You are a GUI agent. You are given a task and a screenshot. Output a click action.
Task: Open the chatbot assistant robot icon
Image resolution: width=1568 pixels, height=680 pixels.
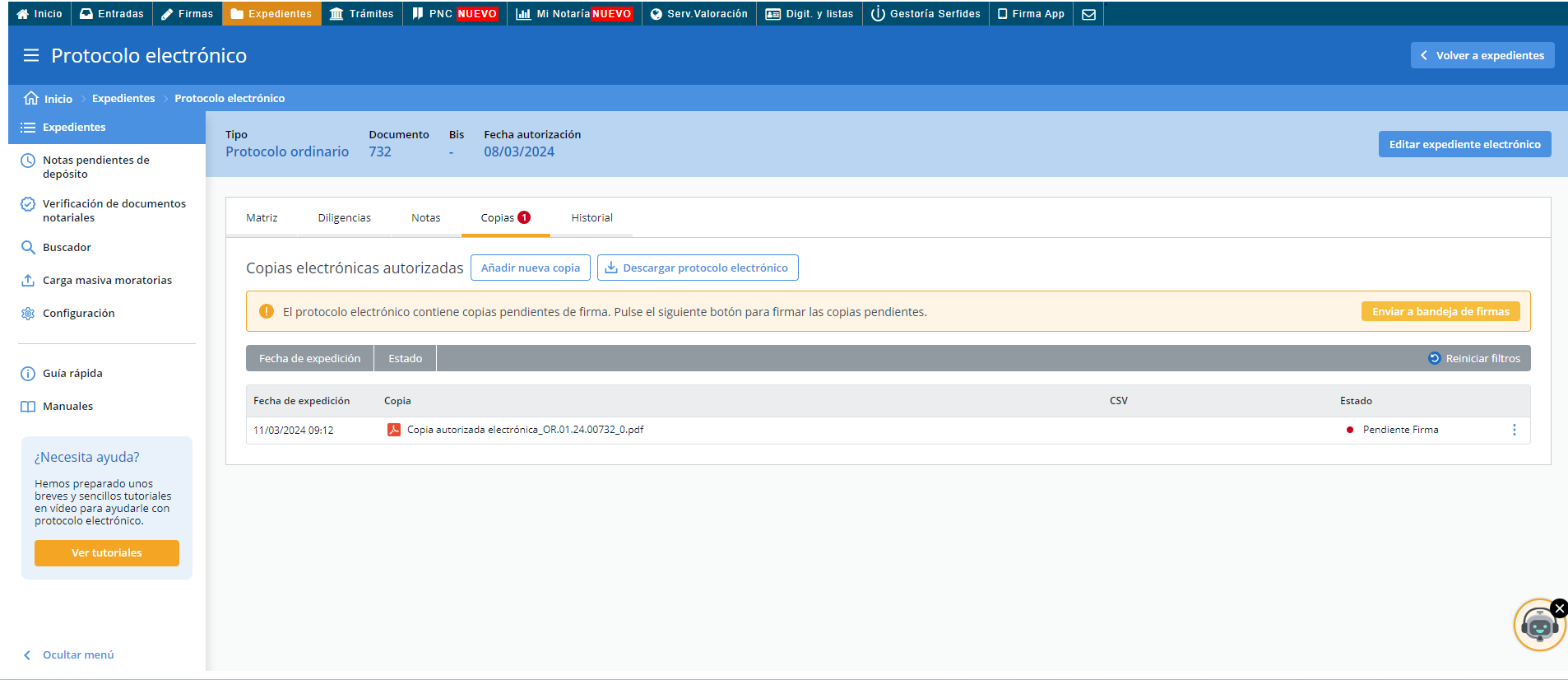(1538, 626)
